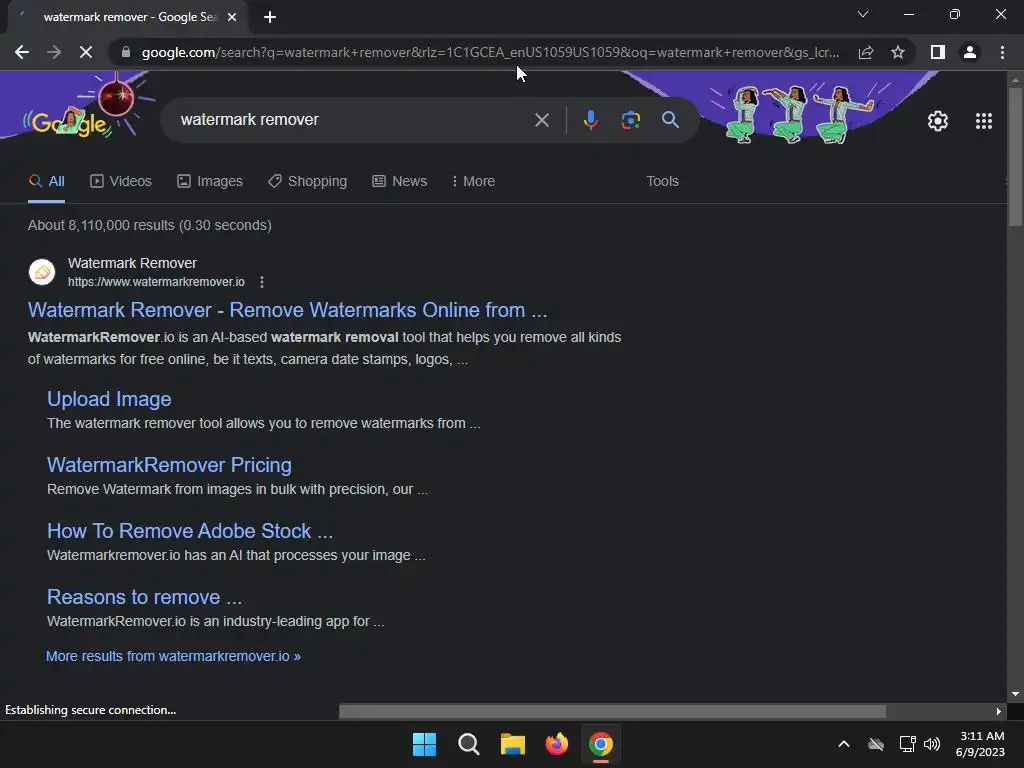Screen dimensions: 1024x768
Task: Click the Chrome taskbar icon
Action: [x=601, y=744]
